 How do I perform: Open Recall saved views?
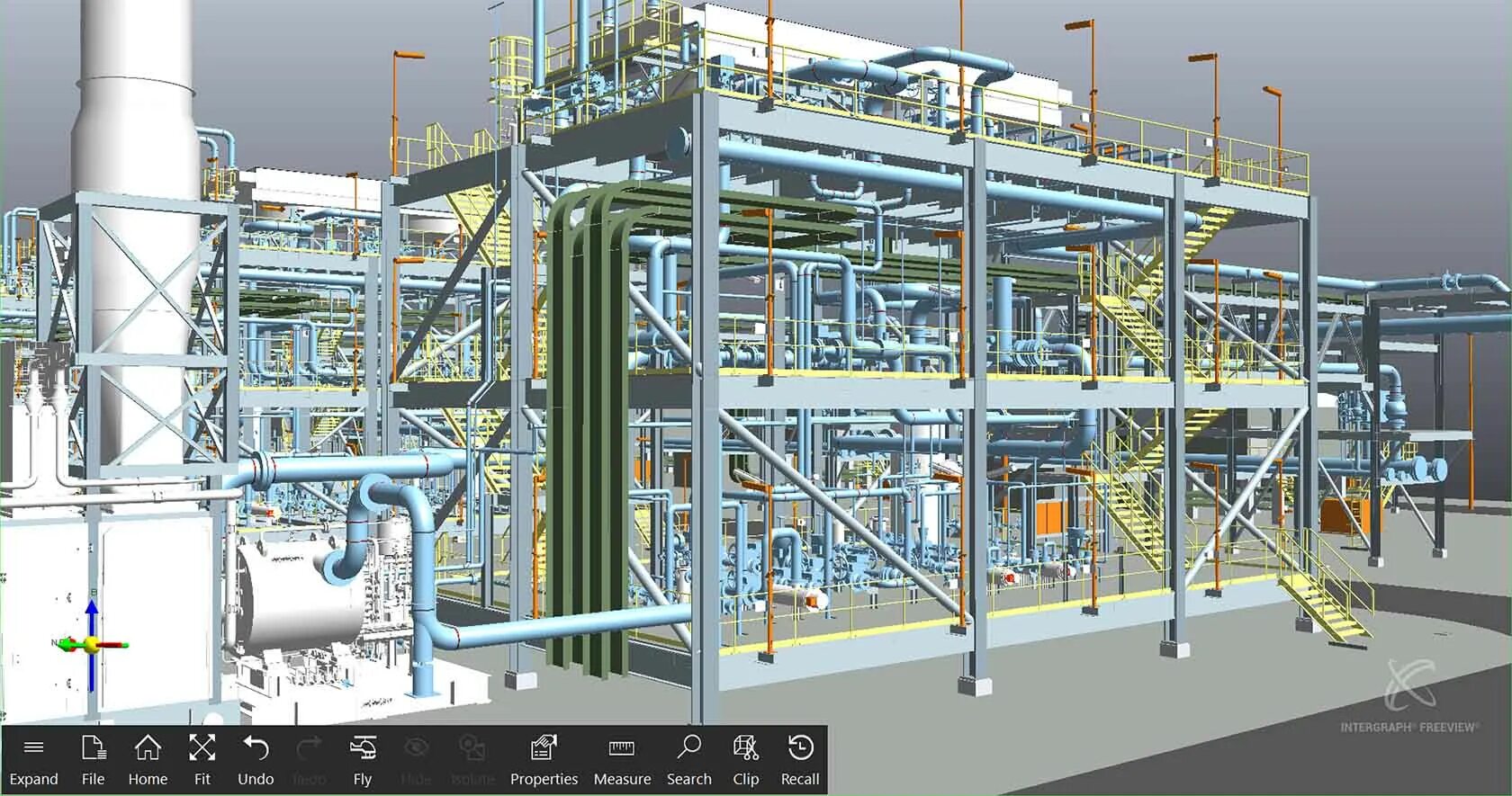[x=800, y=760]
